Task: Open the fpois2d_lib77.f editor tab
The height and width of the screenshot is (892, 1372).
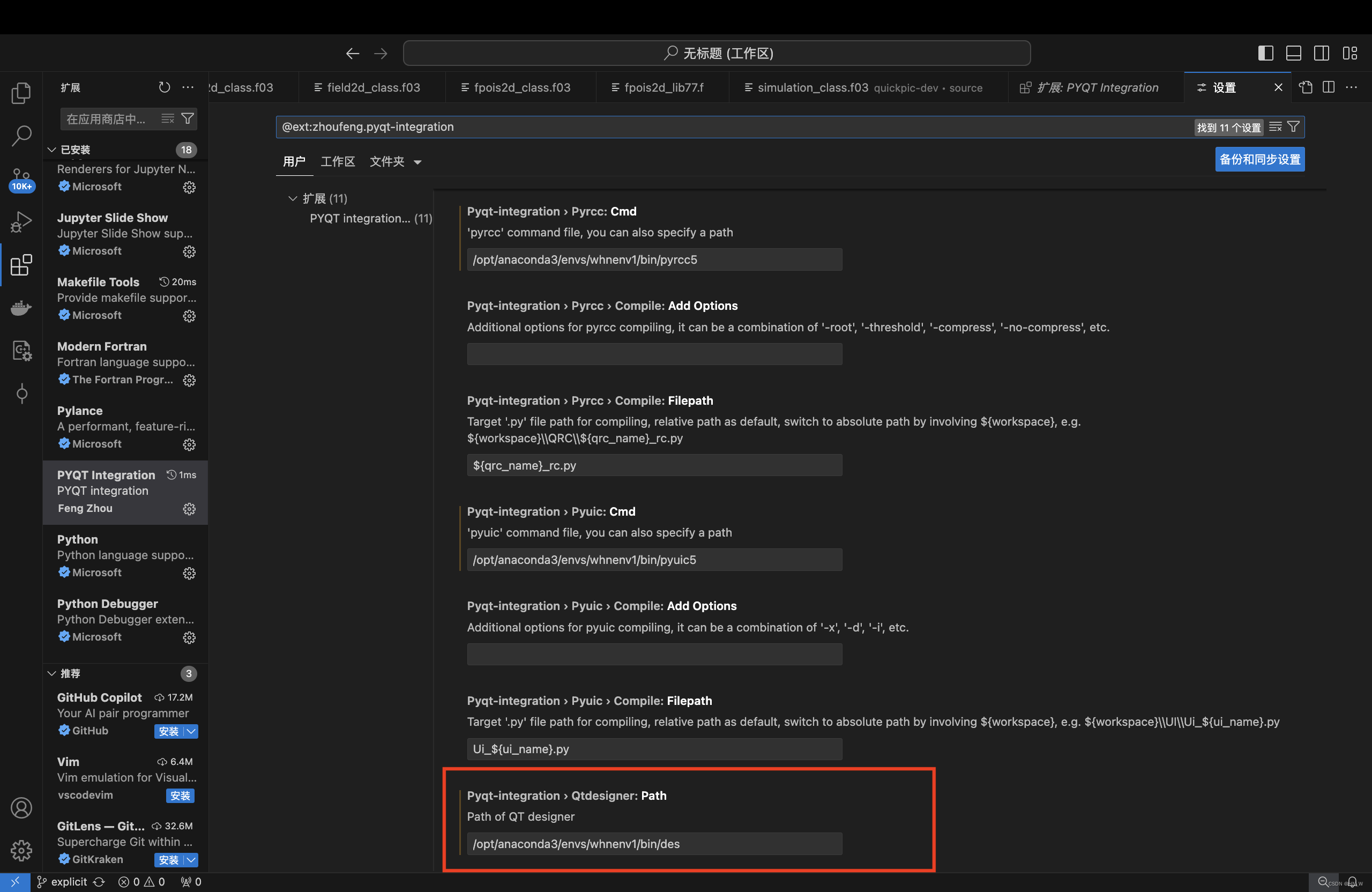Action: click(663, 87)
